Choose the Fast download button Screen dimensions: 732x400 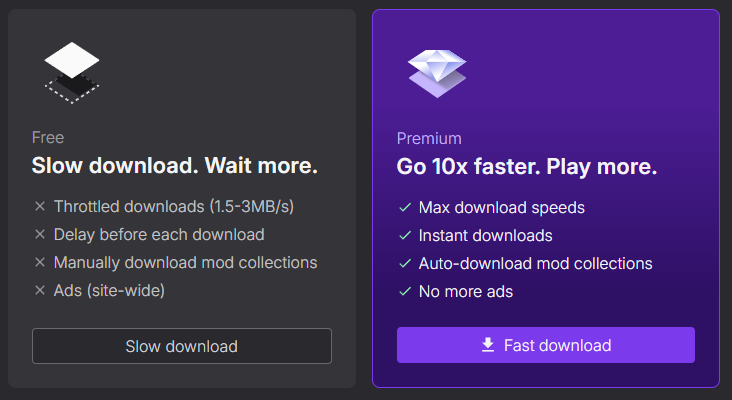point(545,346)
